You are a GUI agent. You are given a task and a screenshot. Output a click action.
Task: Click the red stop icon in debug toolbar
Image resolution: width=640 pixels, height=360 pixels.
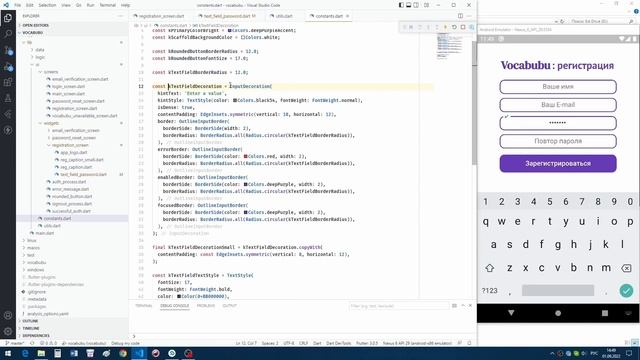(463, 27)
